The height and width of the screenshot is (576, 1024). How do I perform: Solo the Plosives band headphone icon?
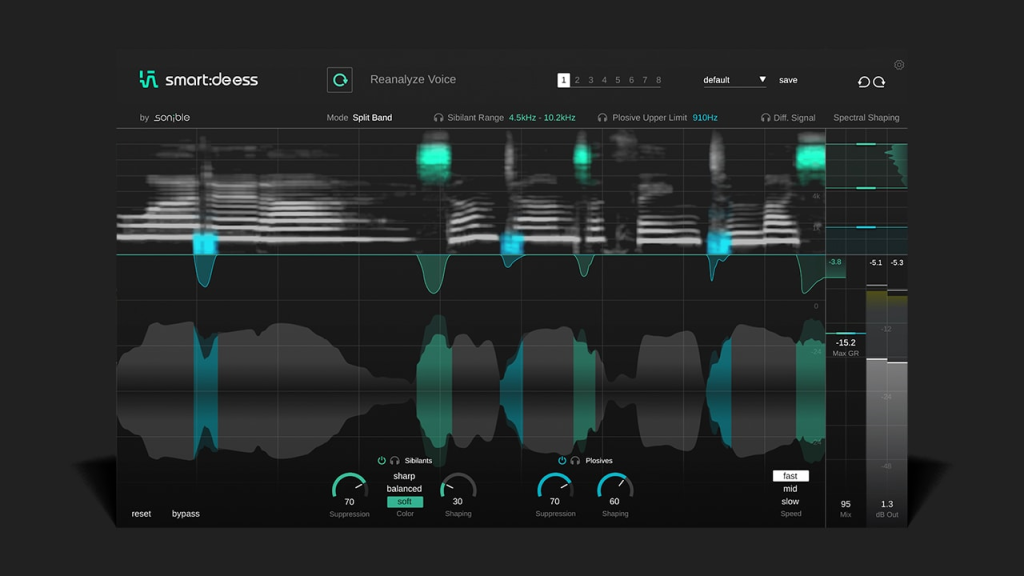click(575, 461)
